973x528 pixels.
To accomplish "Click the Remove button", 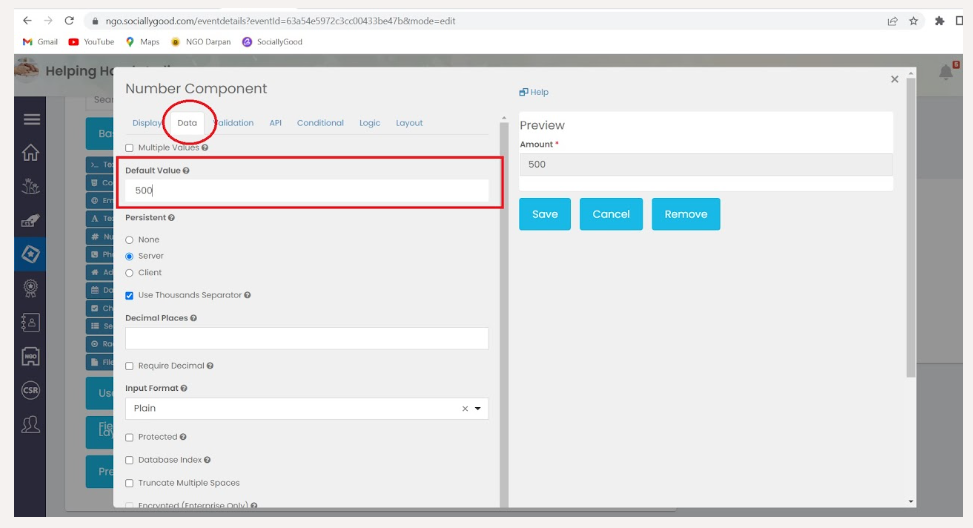I will [x=685, y=214].
